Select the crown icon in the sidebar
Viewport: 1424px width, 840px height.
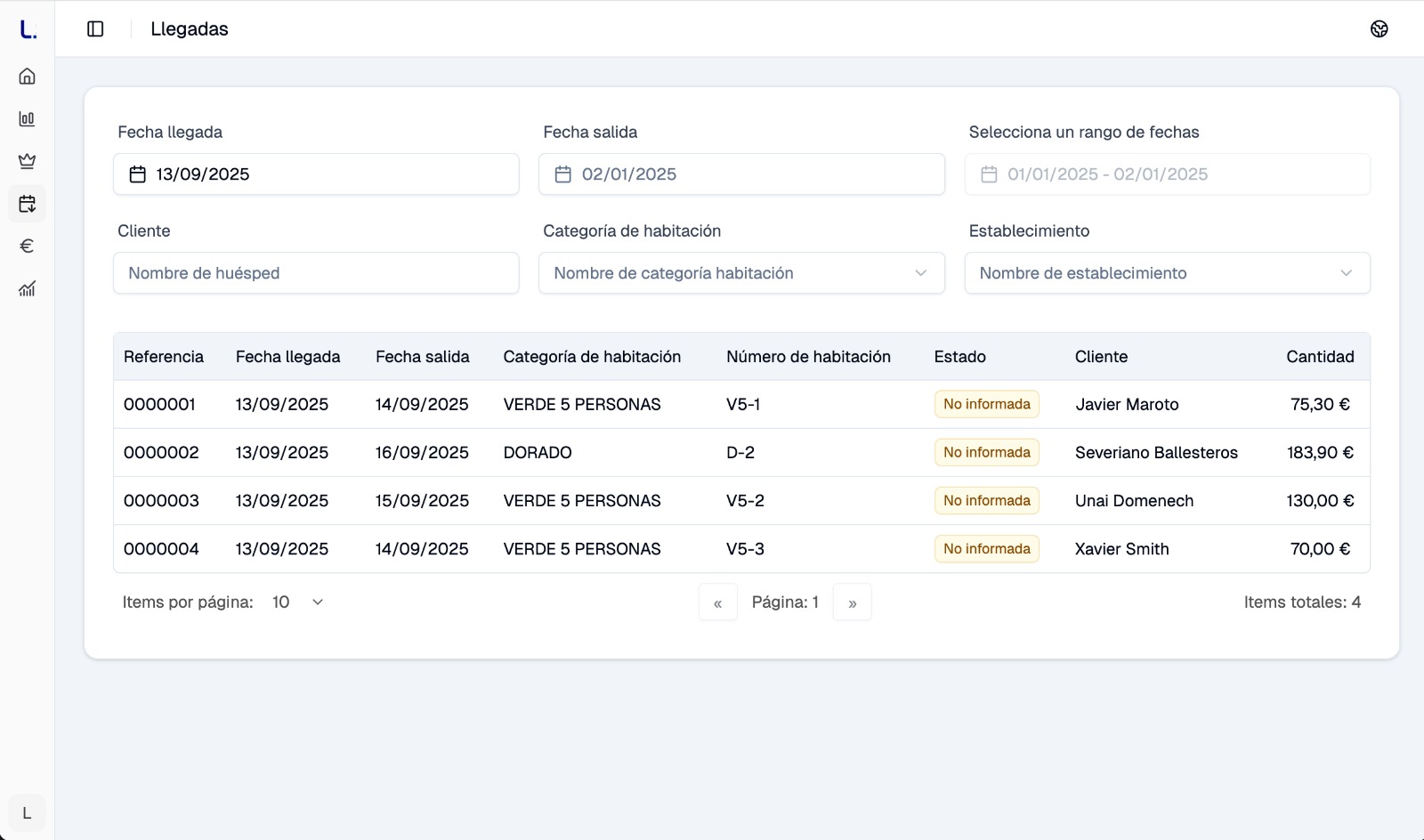pos(27,161)
